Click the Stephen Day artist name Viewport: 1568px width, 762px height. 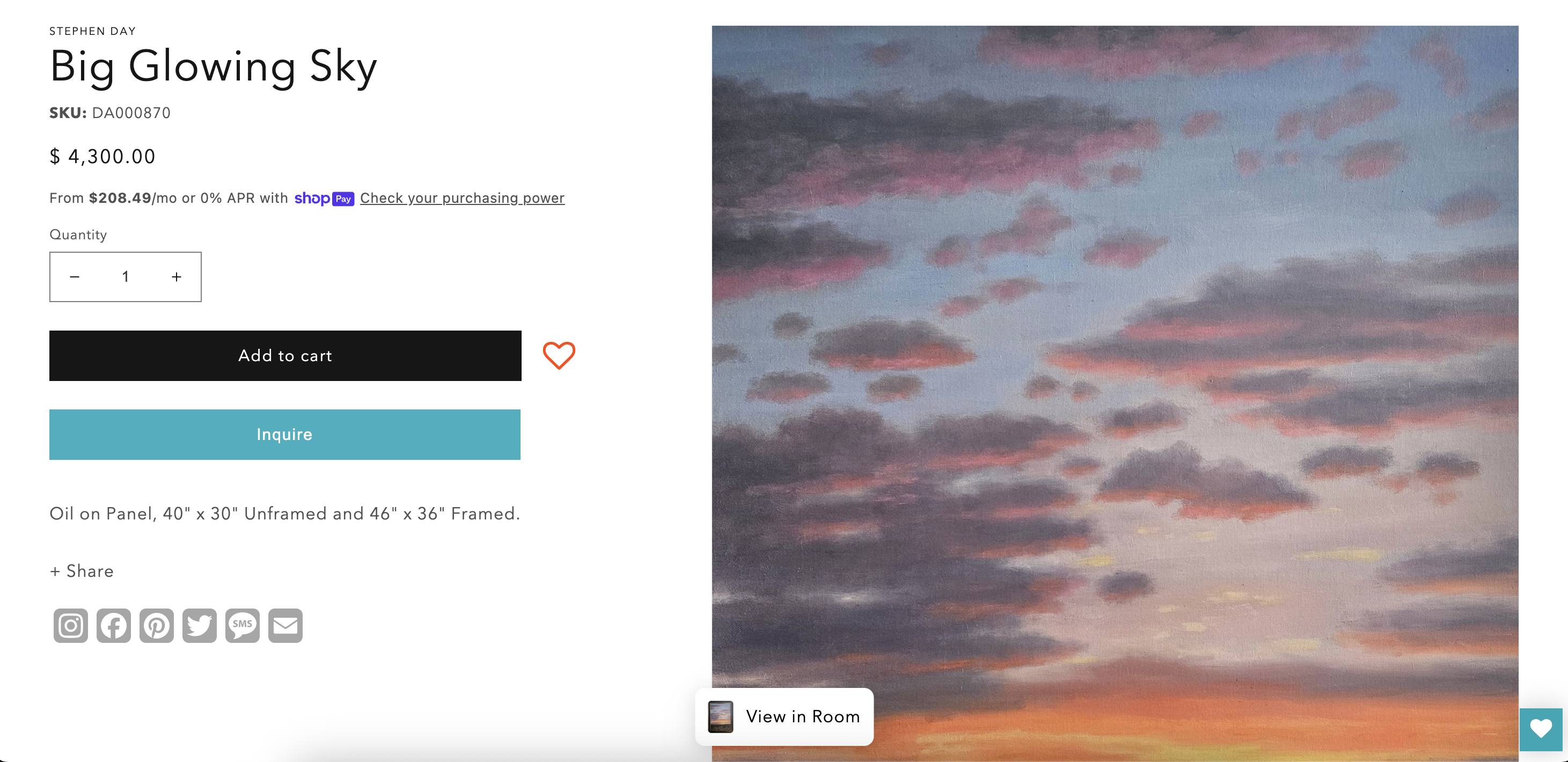[92, 31]
